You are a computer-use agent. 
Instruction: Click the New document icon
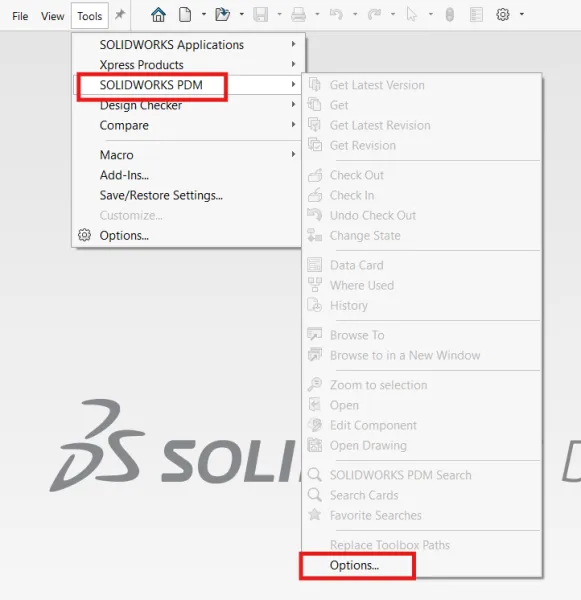185,15
